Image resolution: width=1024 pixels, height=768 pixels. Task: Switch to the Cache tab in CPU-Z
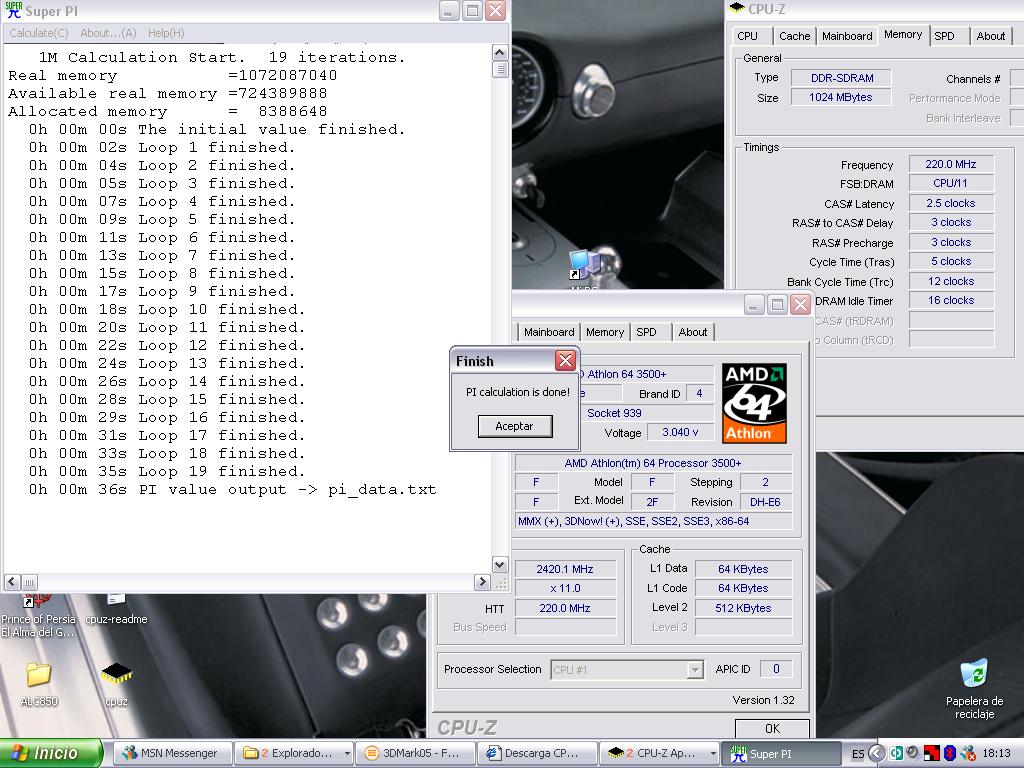[x=794, y=36]
